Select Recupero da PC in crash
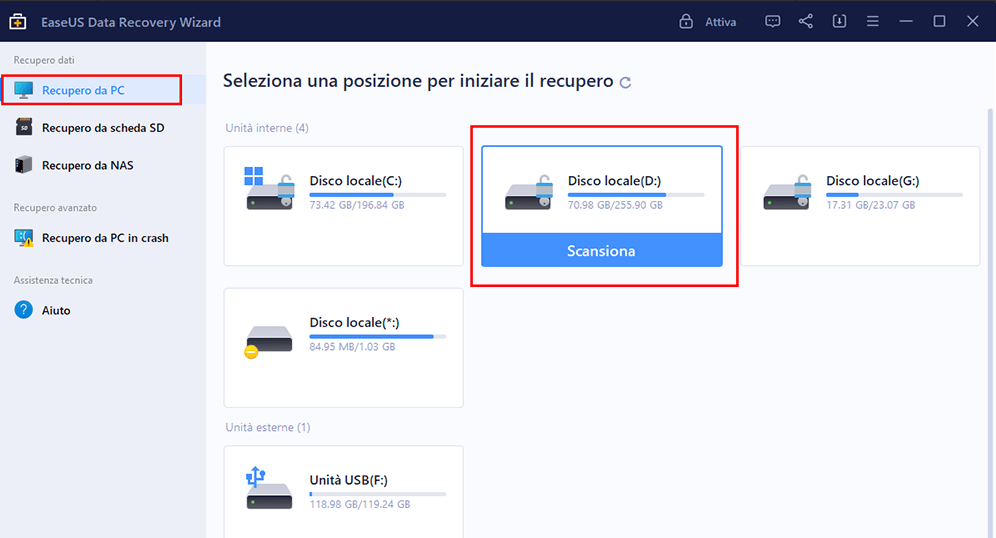The image size is (996, 538). pos(104,238)
